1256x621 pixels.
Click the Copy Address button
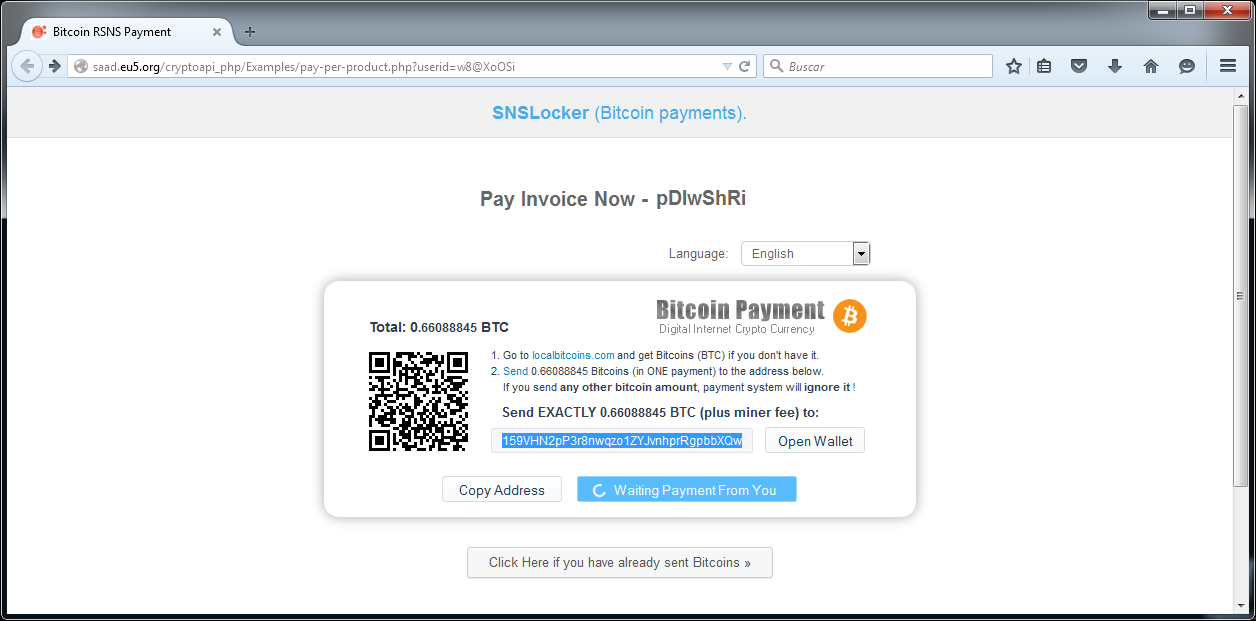(502, 490)
